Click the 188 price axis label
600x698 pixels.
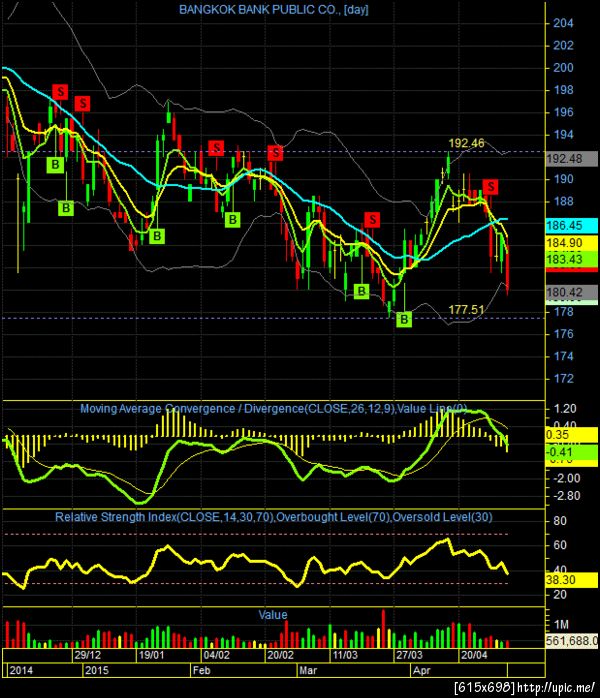click(563, 201)
